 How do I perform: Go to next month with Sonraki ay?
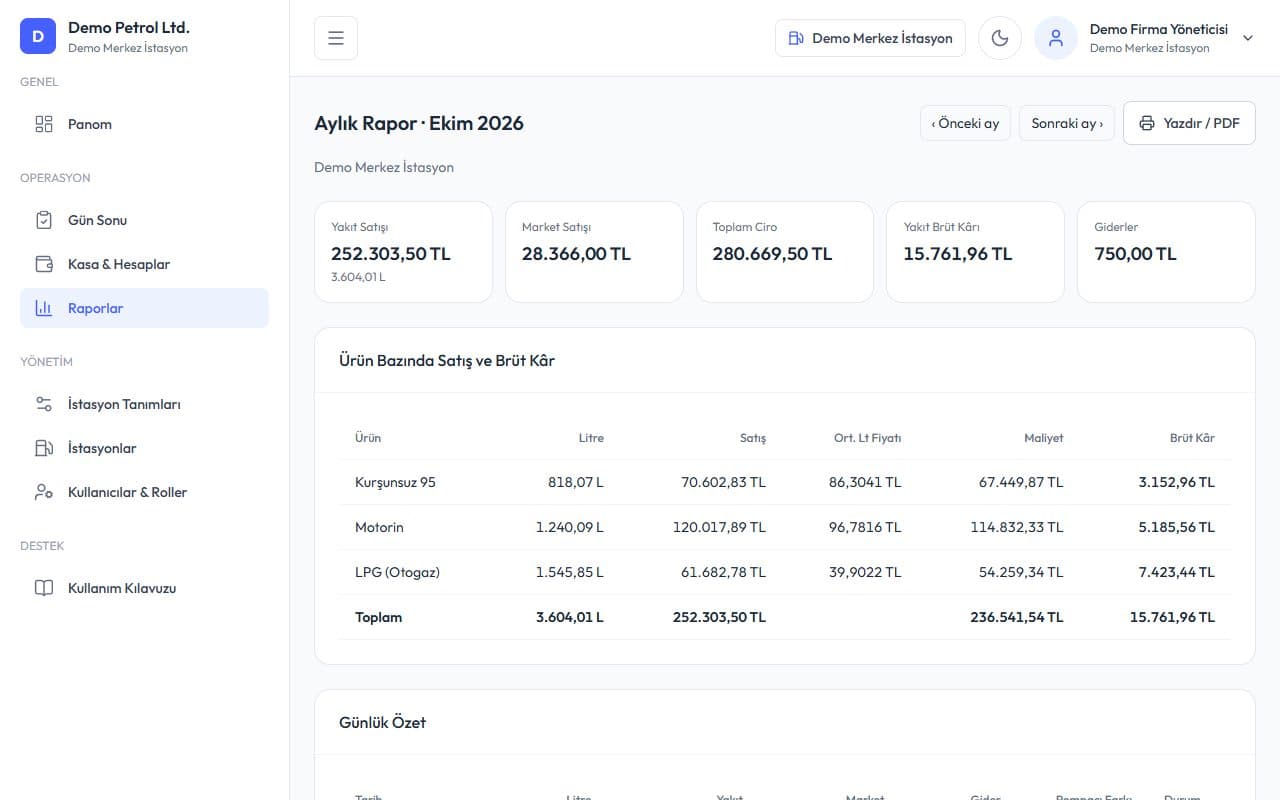(1067, 123)
